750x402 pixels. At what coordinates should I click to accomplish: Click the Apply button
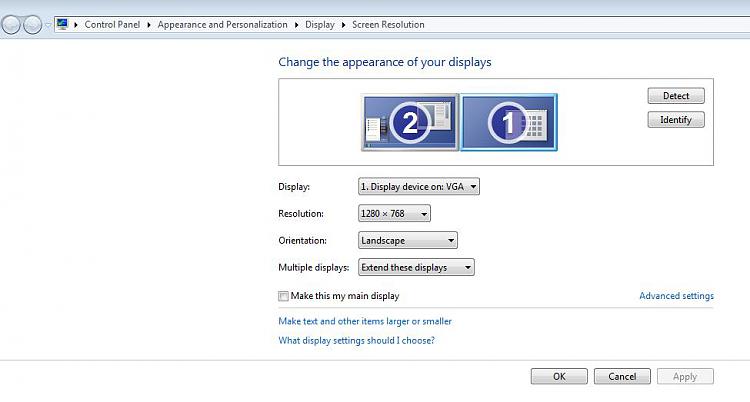click(x=685, y=376)
